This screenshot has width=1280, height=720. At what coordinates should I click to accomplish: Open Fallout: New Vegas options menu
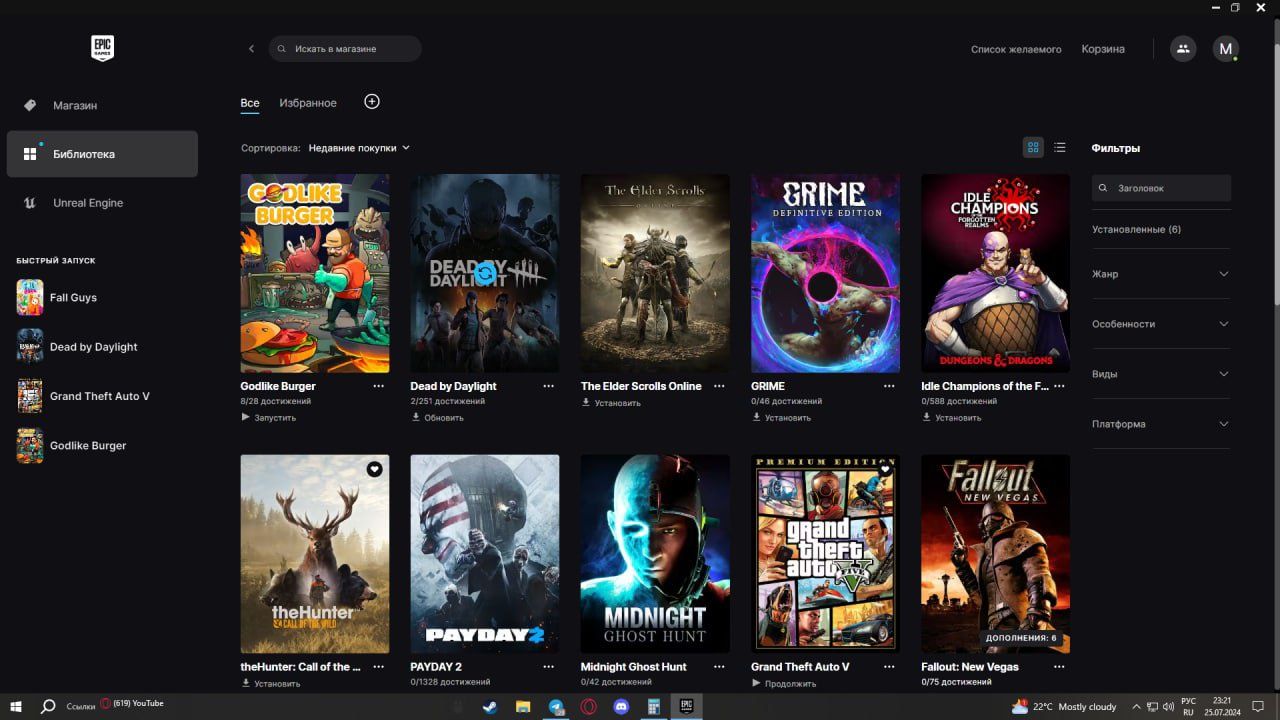[x=1059, y=667]
